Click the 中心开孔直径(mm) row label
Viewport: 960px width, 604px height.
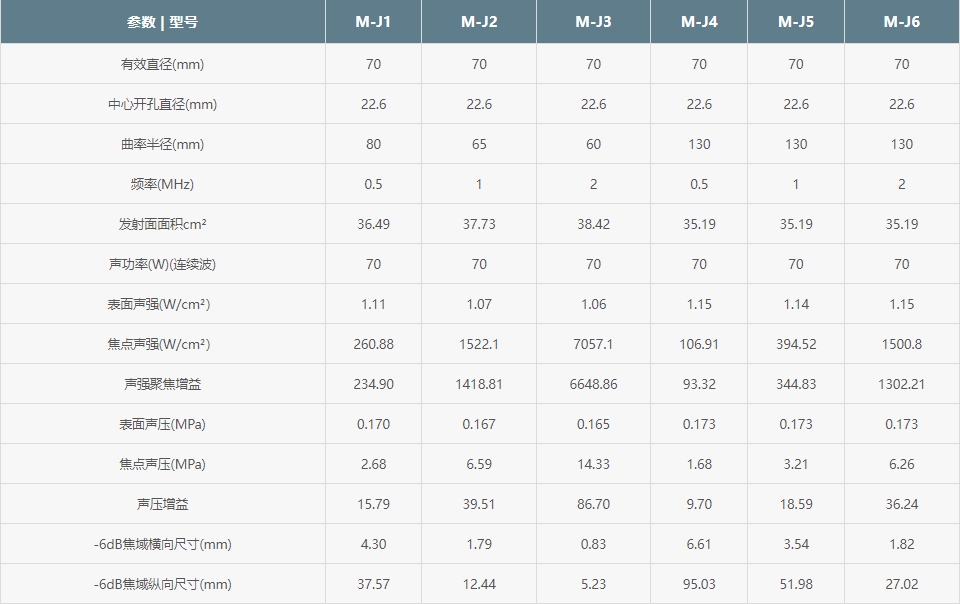pyautogui.click(x=162, y=104)
